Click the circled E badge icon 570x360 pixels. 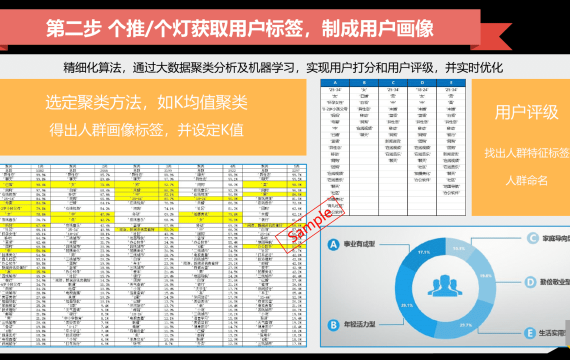pos(530,333)
